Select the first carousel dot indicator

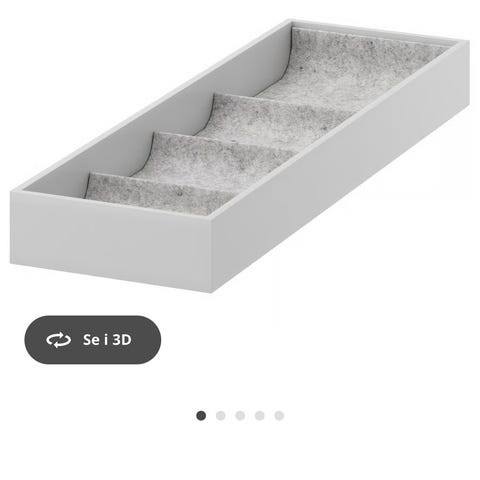(201, 416)
